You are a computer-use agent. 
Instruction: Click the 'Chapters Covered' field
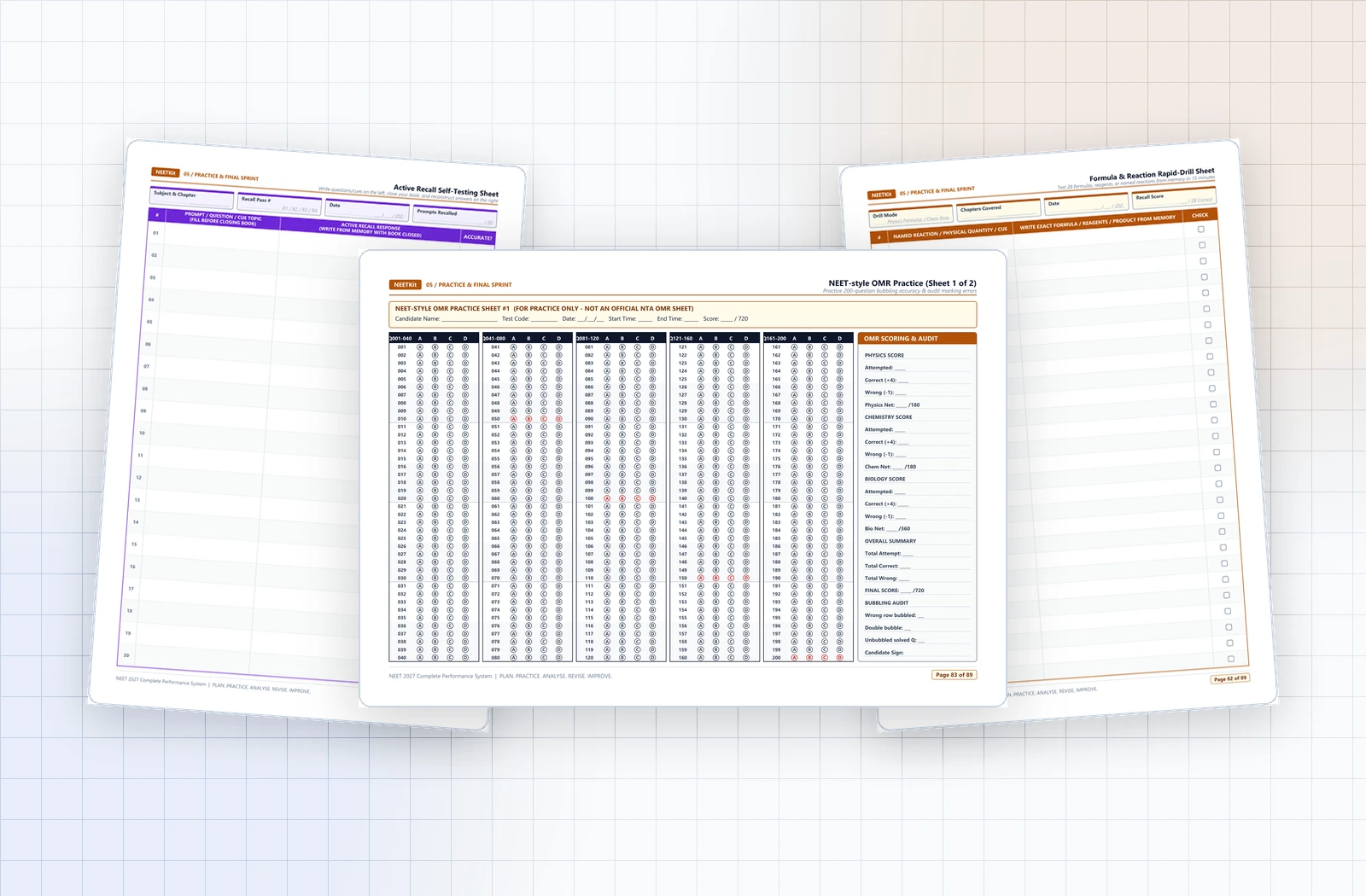[999, 209]
